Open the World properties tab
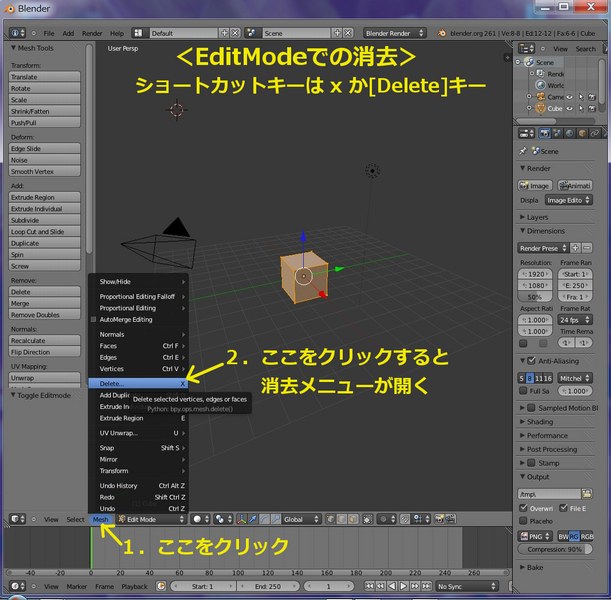This screenshot has height=600, width=611. [x=569, y=134]
